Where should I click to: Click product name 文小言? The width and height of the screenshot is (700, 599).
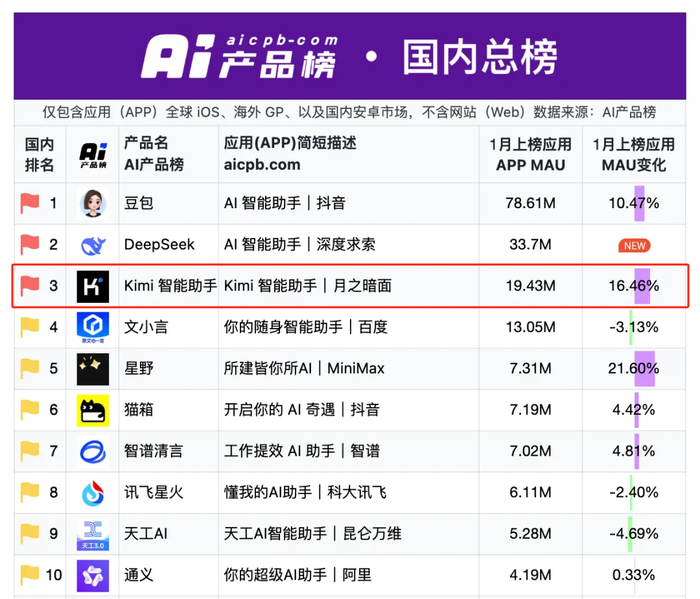[x=146, y=327]
